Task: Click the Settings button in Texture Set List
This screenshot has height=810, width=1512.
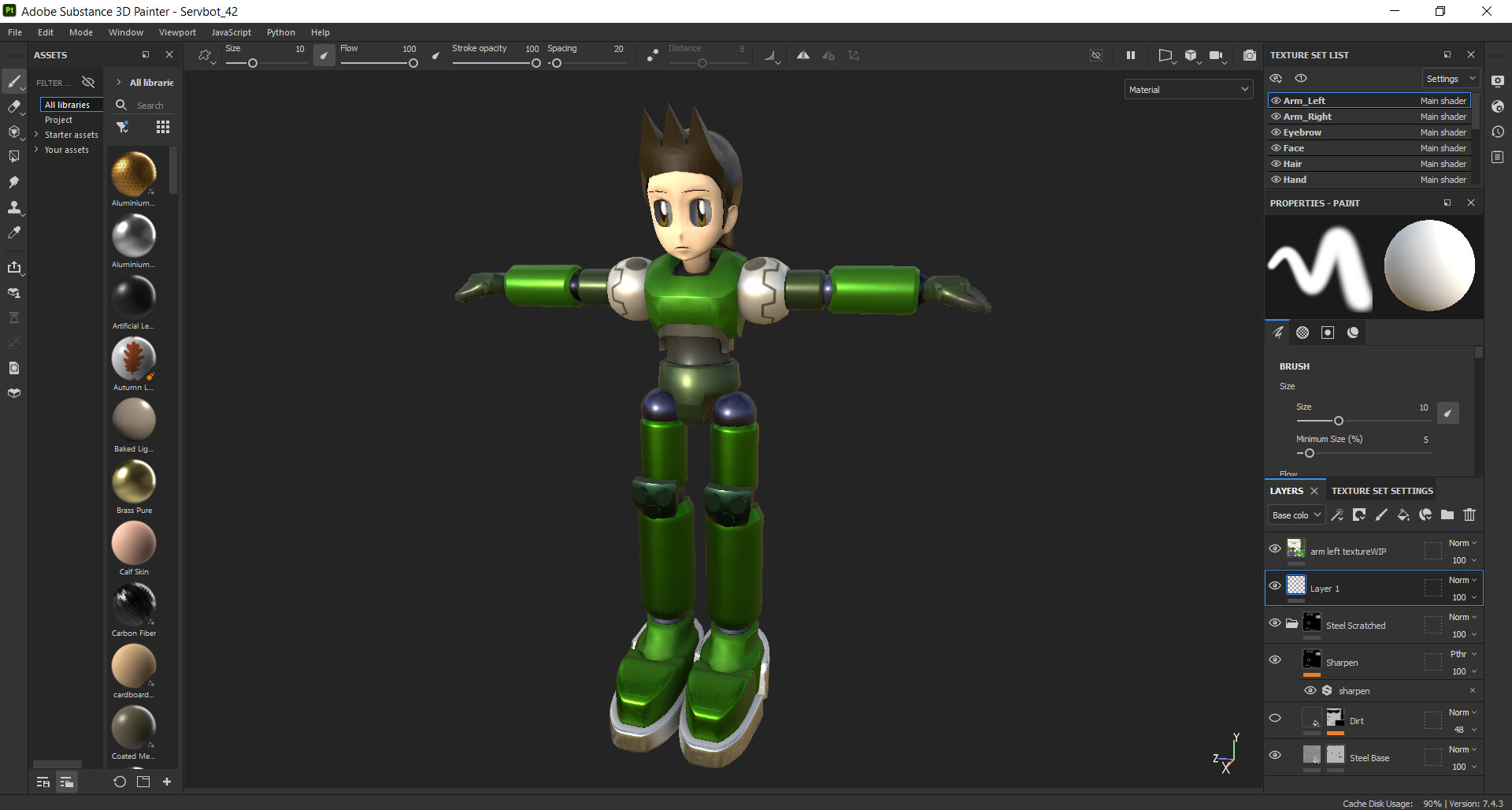Action: [x=1449, y=79]
